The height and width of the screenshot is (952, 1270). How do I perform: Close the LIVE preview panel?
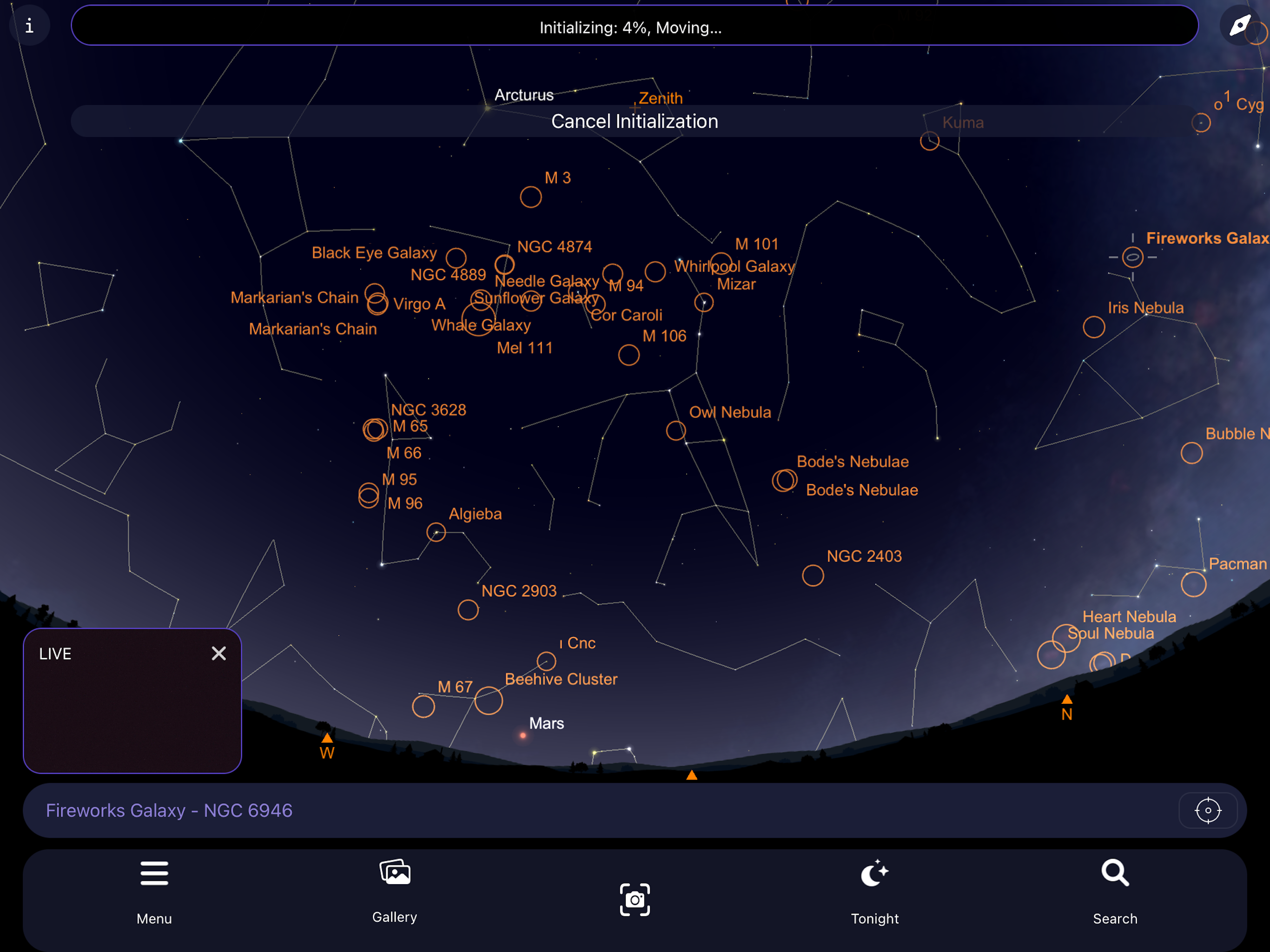point(219,654)
